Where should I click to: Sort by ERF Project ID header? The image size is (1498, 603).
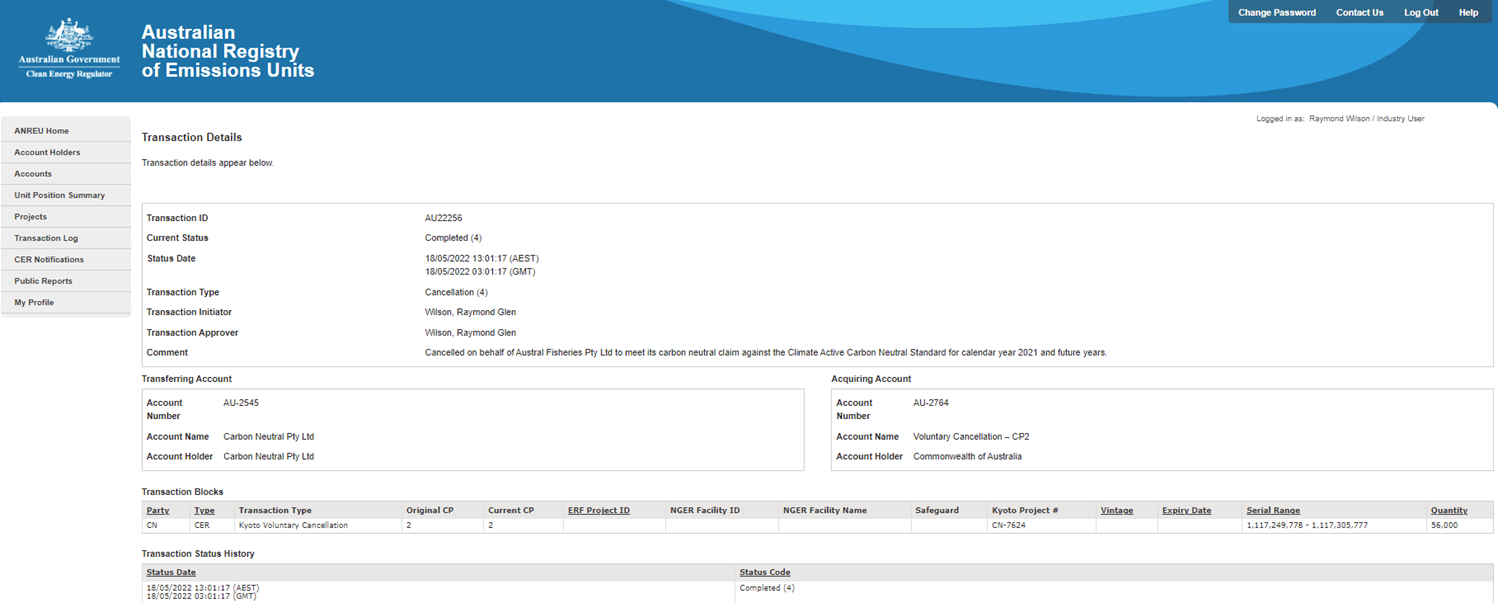click(x=598, y=510)
